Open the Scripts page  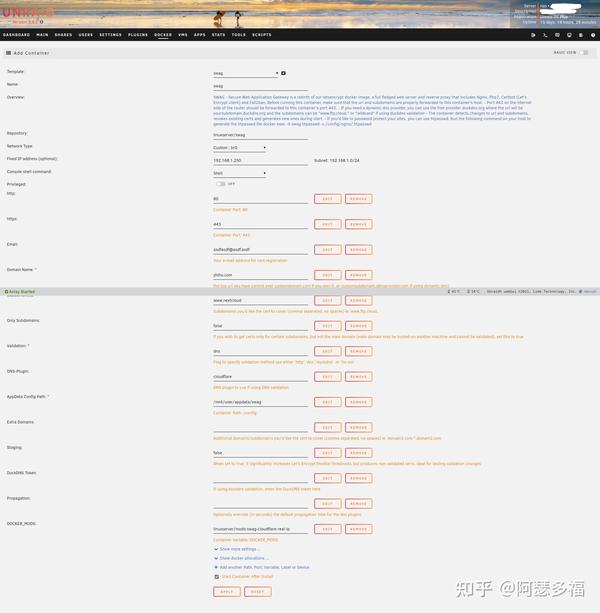(262, 35)
